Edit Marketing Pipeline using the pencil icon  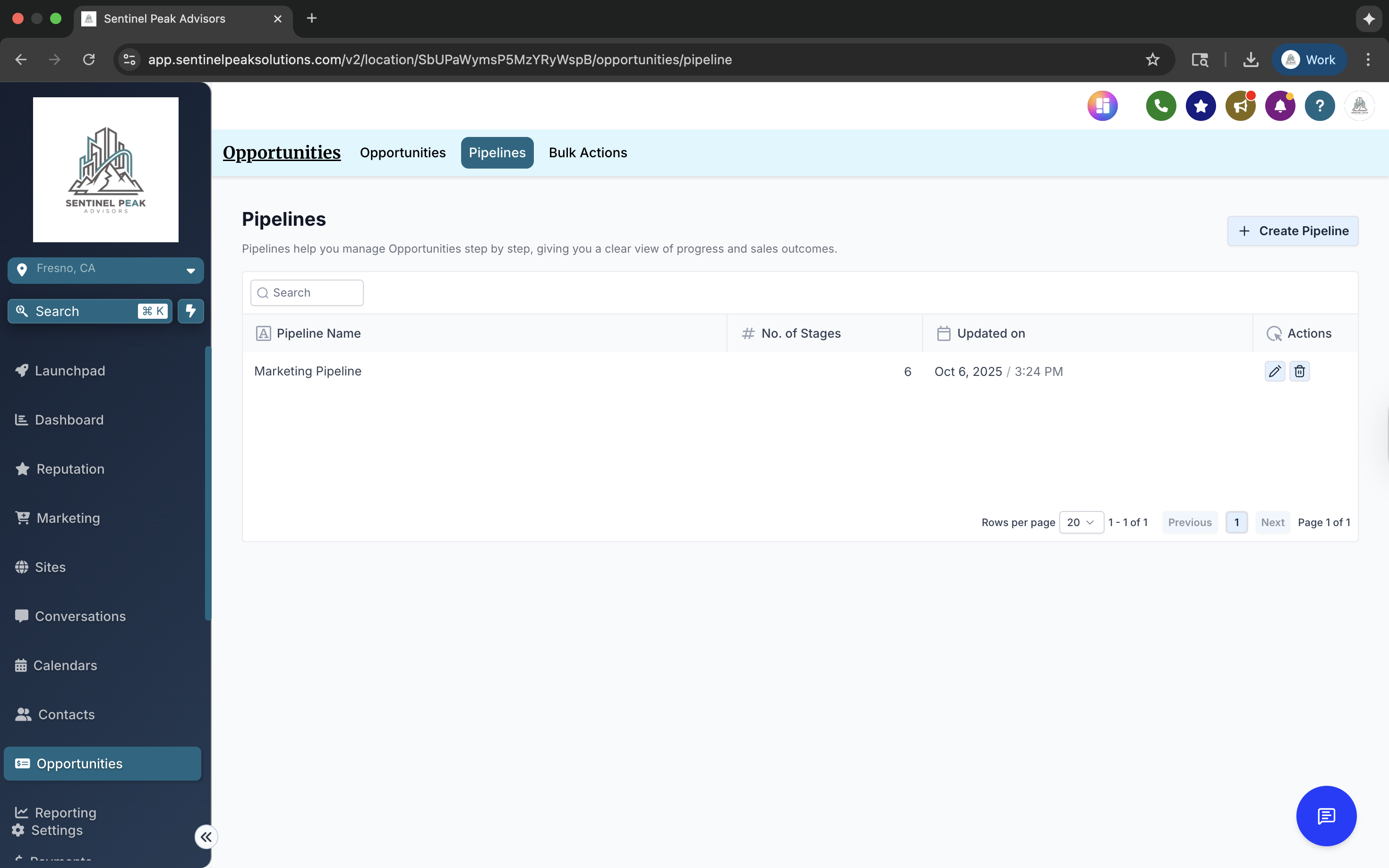pyautogui.click(x=1274, y=371)
